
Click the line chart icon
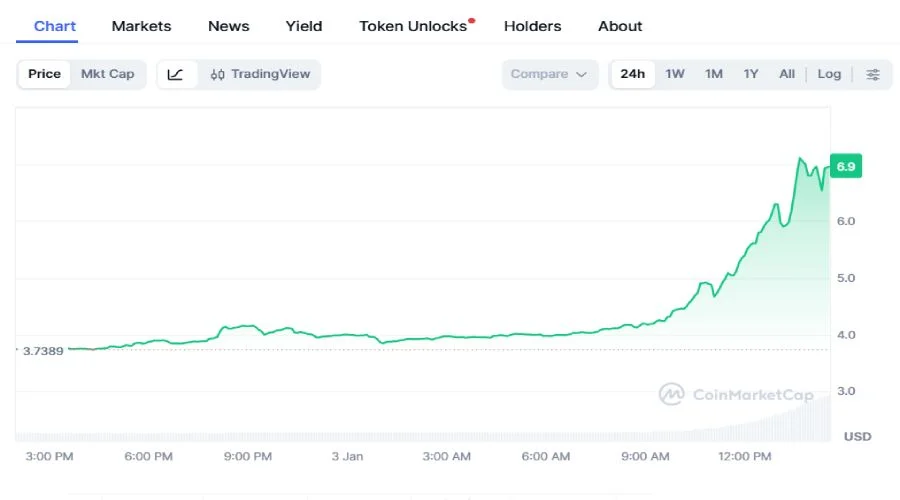point(175,74)
